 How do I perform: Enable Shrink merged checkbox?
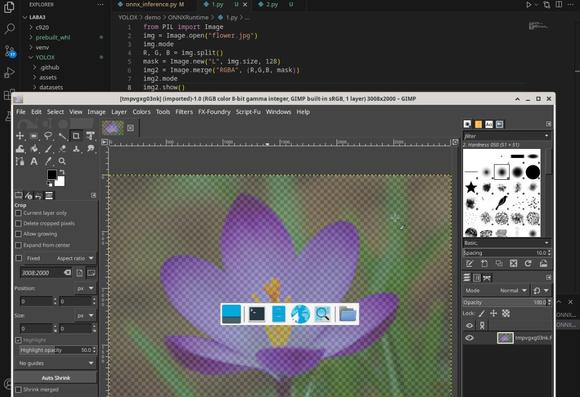click(18, 389)
